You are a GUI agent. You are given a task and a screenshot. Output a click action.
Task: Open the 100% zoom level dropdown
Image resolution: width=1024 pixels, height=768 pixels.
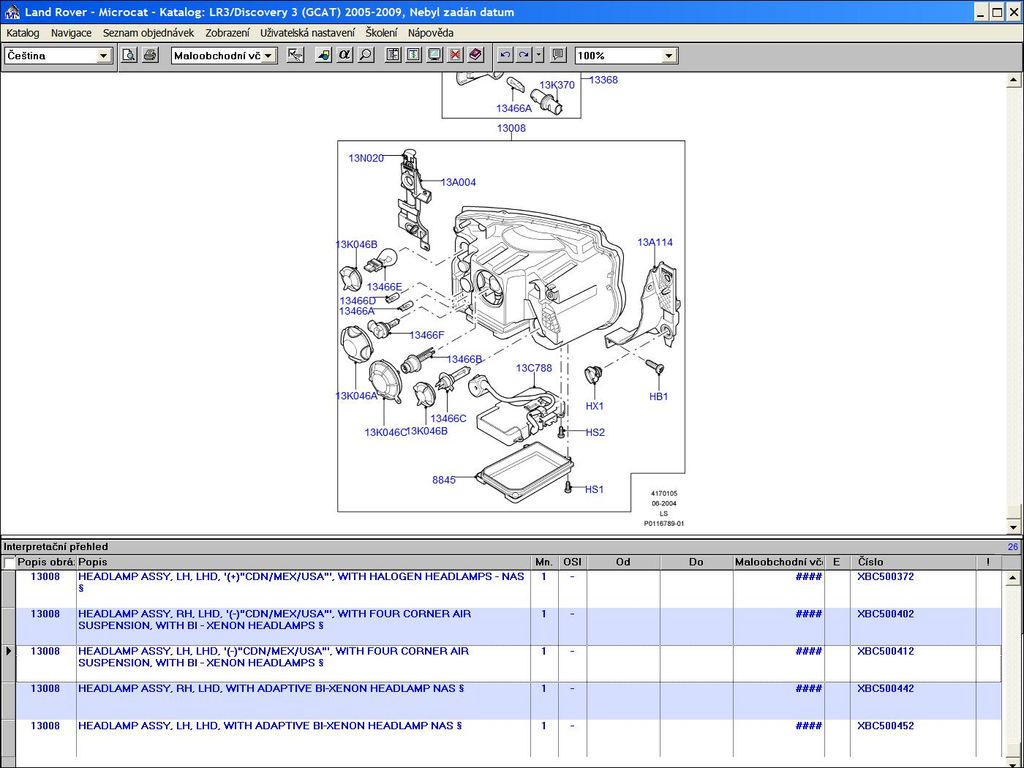tap(669, 56)
